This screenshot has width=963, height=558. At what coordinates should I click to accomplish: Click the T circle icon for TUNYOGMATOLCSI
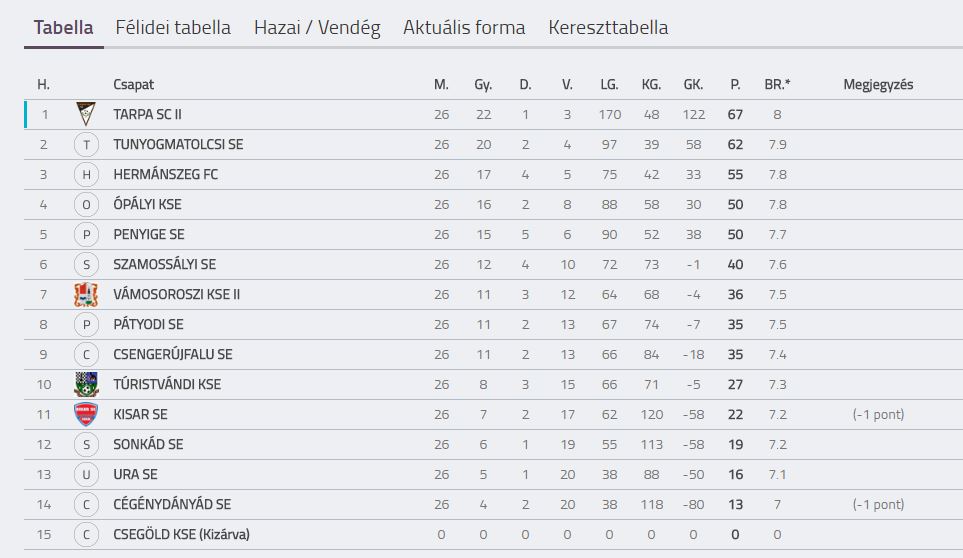point(86,145)
